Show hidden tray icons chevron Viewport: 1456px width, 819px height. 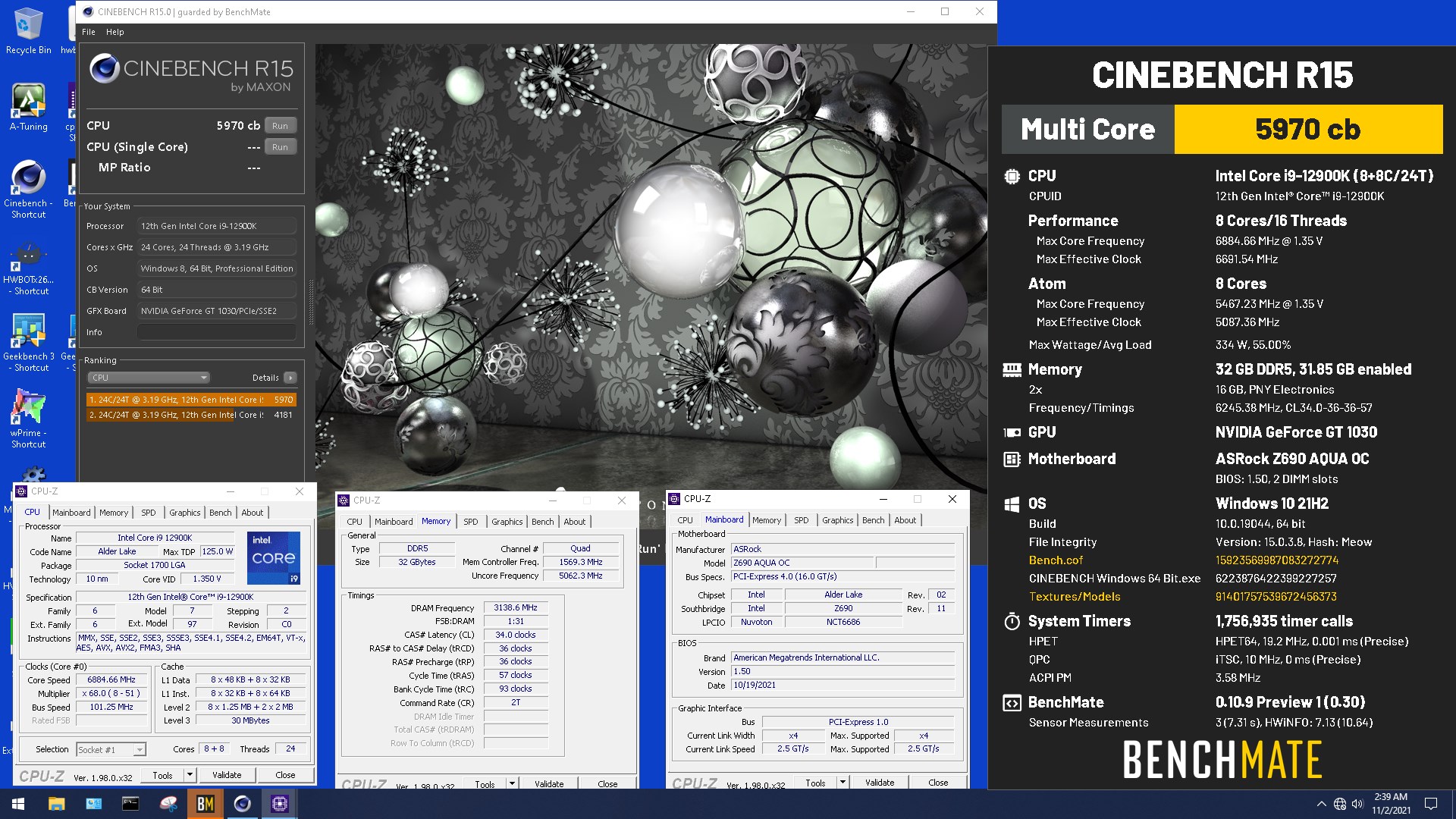(x=1322, y=804)
